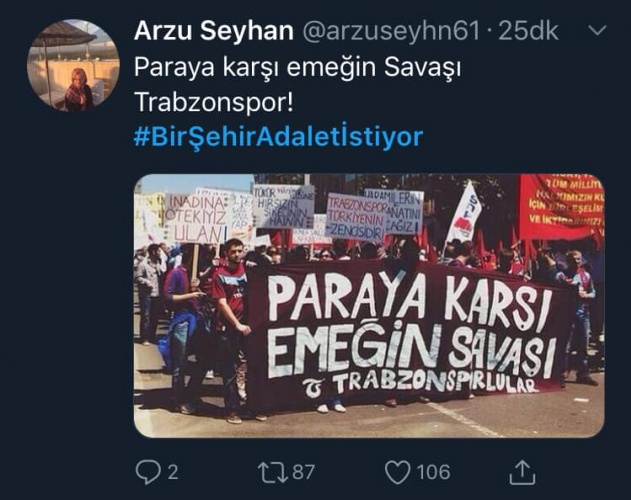Click the reply speech bubble icon

(x=148, y=471)
